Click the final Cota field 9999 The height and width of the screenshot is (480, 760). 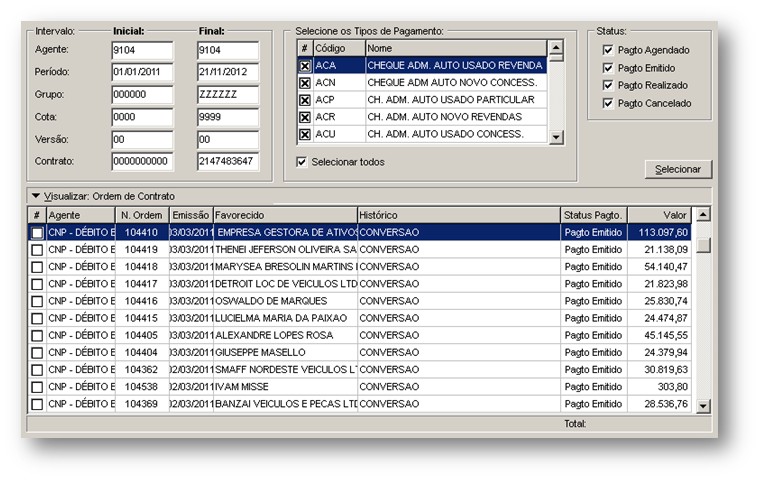pos(228,117)
